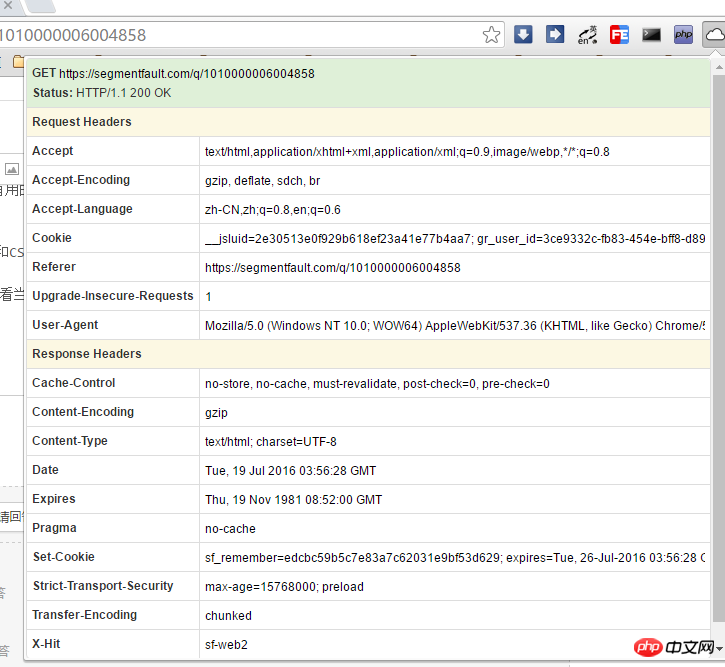Open the black terminal extension icon
This screenshot has height=667, width=725.
pos(651,35)
